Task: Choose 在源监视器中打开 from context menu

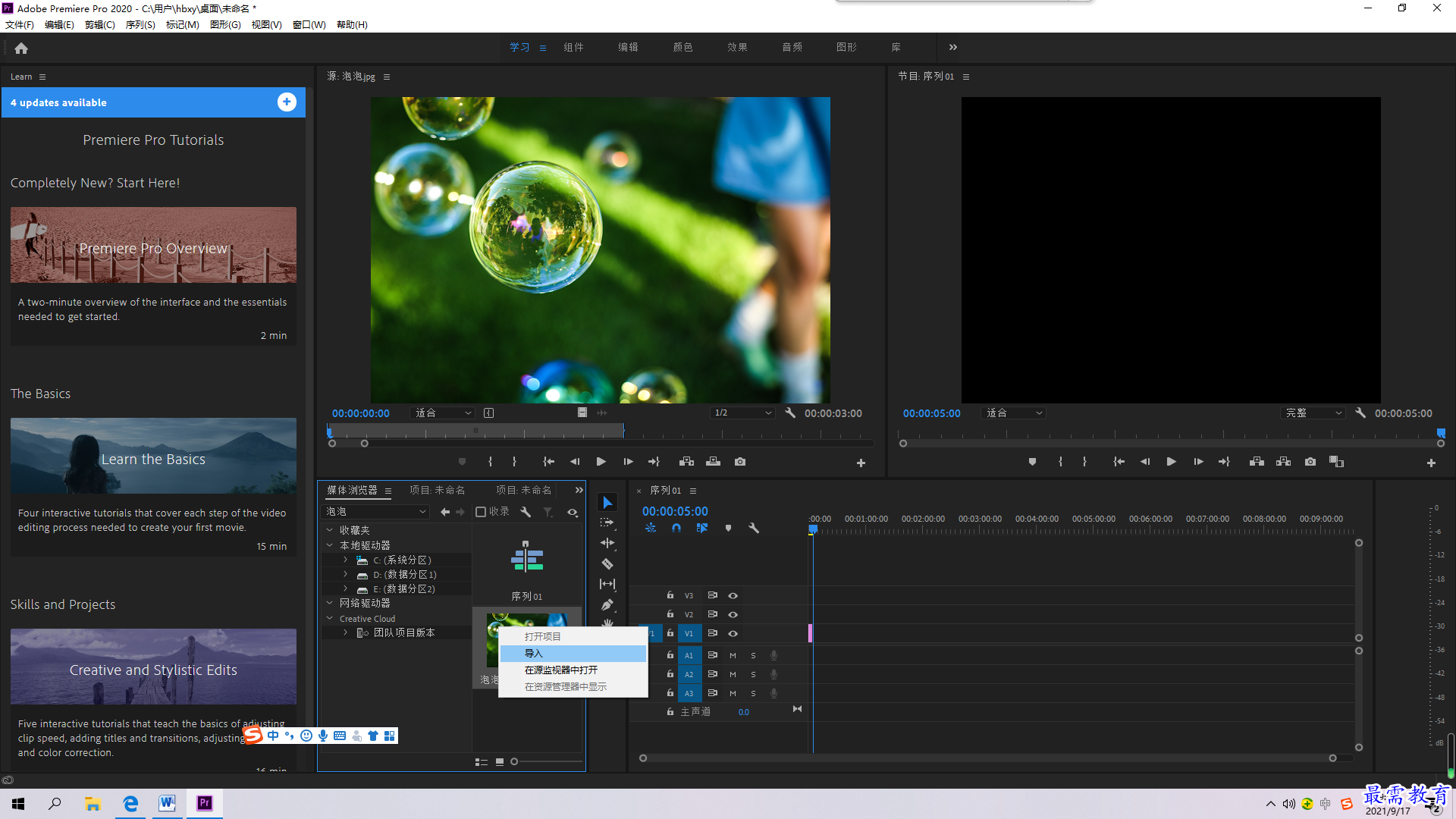Action: [x=573, y=670]
